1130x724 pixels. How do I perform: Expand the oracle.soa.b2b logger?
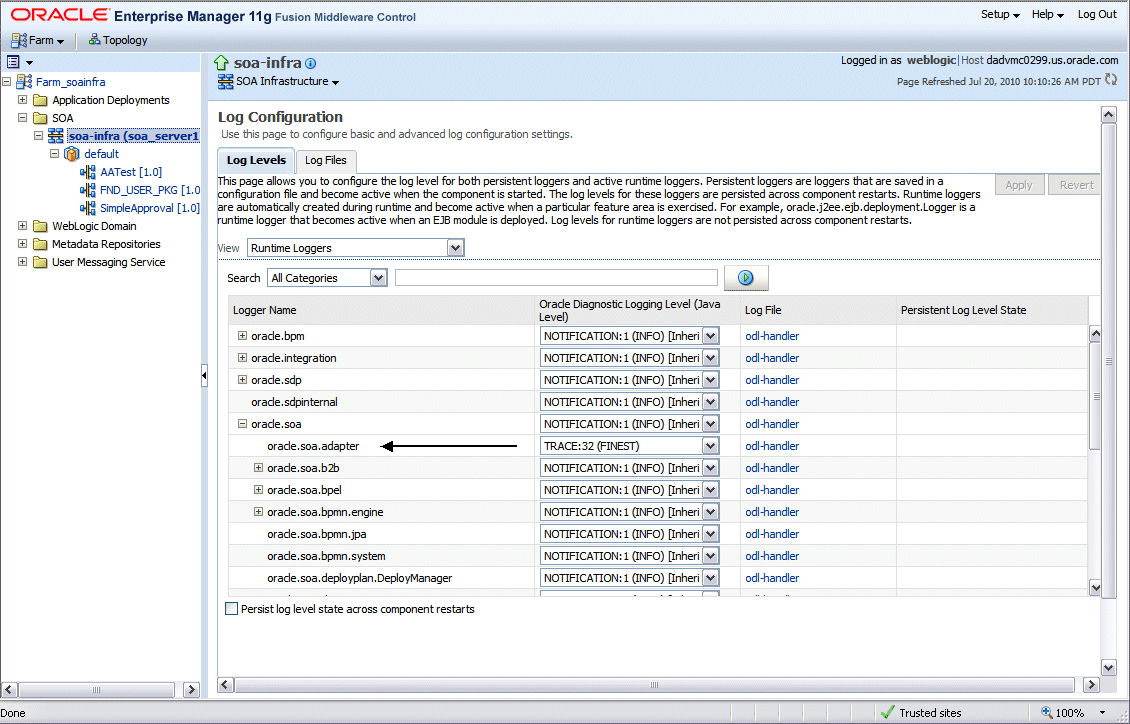[x=258, y=468]
